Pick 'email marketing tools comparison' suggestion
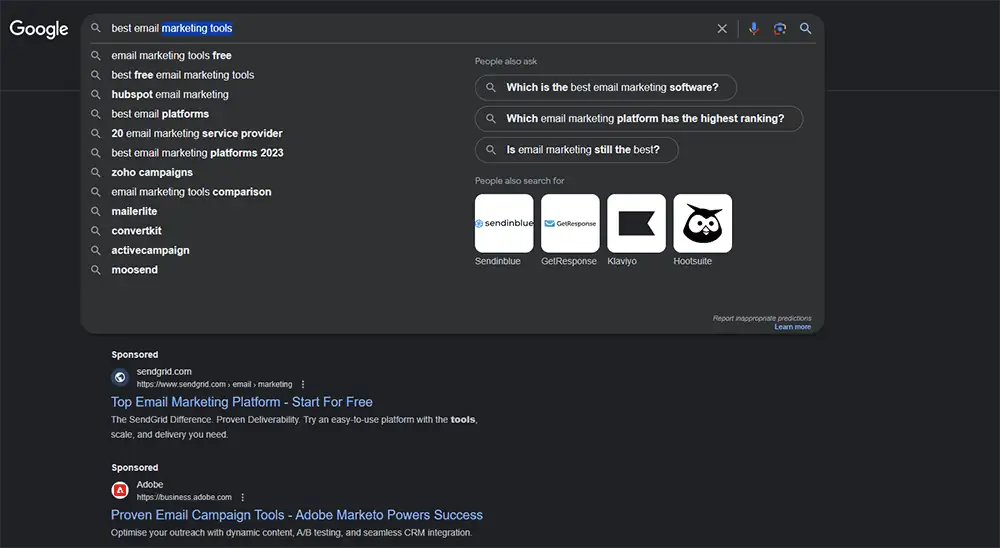1000x548 pixels. point(191,191)
